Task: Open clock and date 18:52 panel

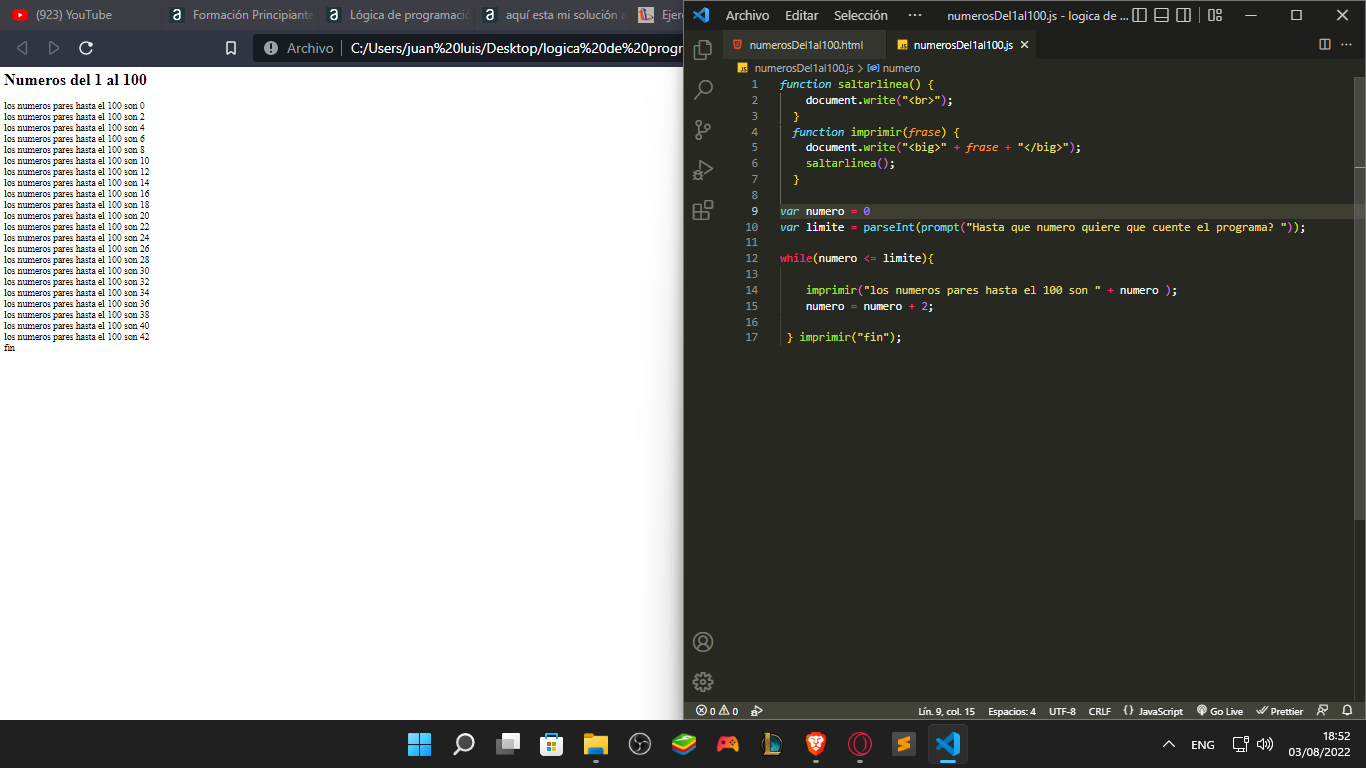Action: click(x=1319, y=744)
